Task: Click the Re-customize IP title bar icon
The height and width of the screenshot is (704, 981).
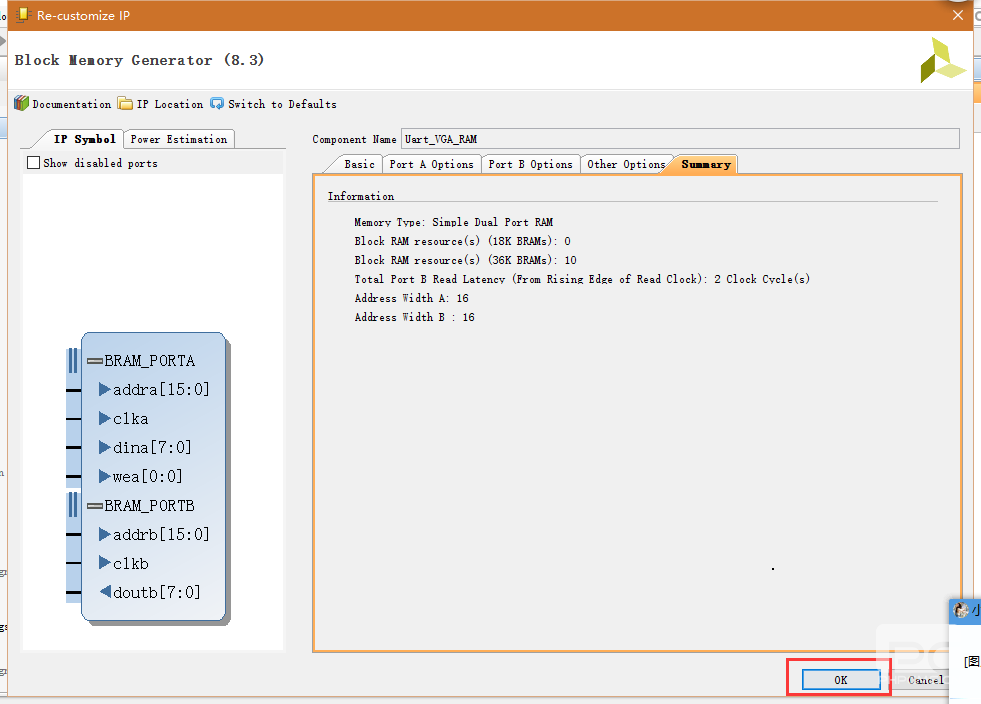Action: [x=23, y=14]
